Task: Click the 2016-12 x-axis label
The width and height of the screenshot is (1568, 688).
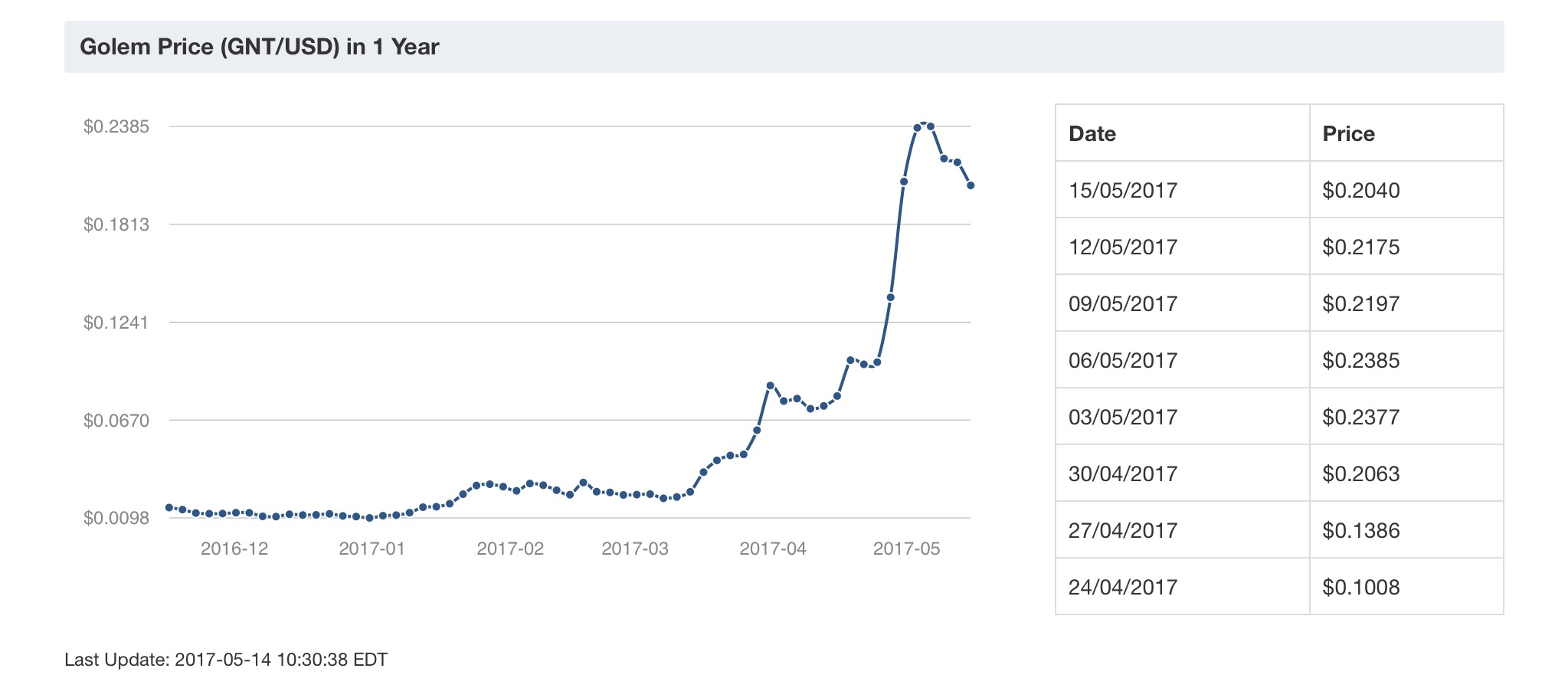Action: click(x=234, y=549)
